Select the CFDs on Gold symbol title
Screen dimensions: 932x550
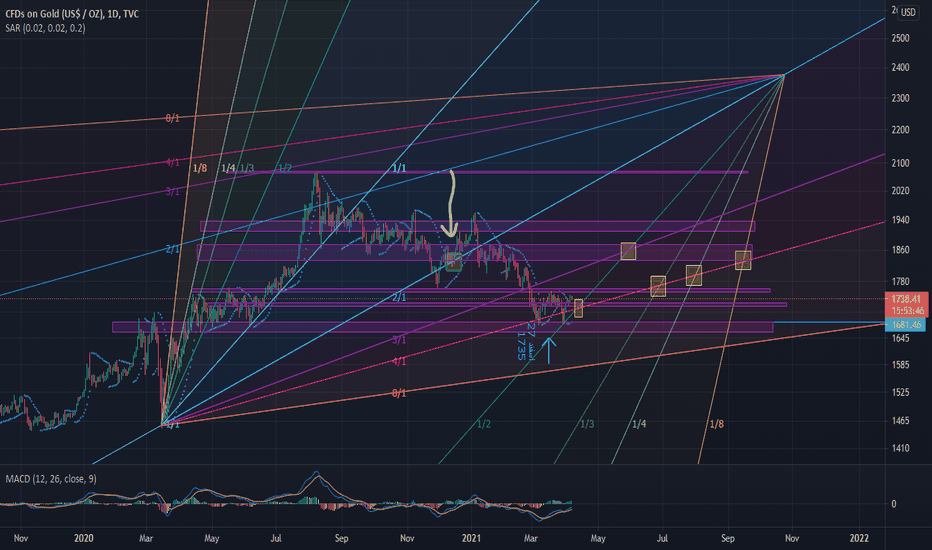coord(72,14)
